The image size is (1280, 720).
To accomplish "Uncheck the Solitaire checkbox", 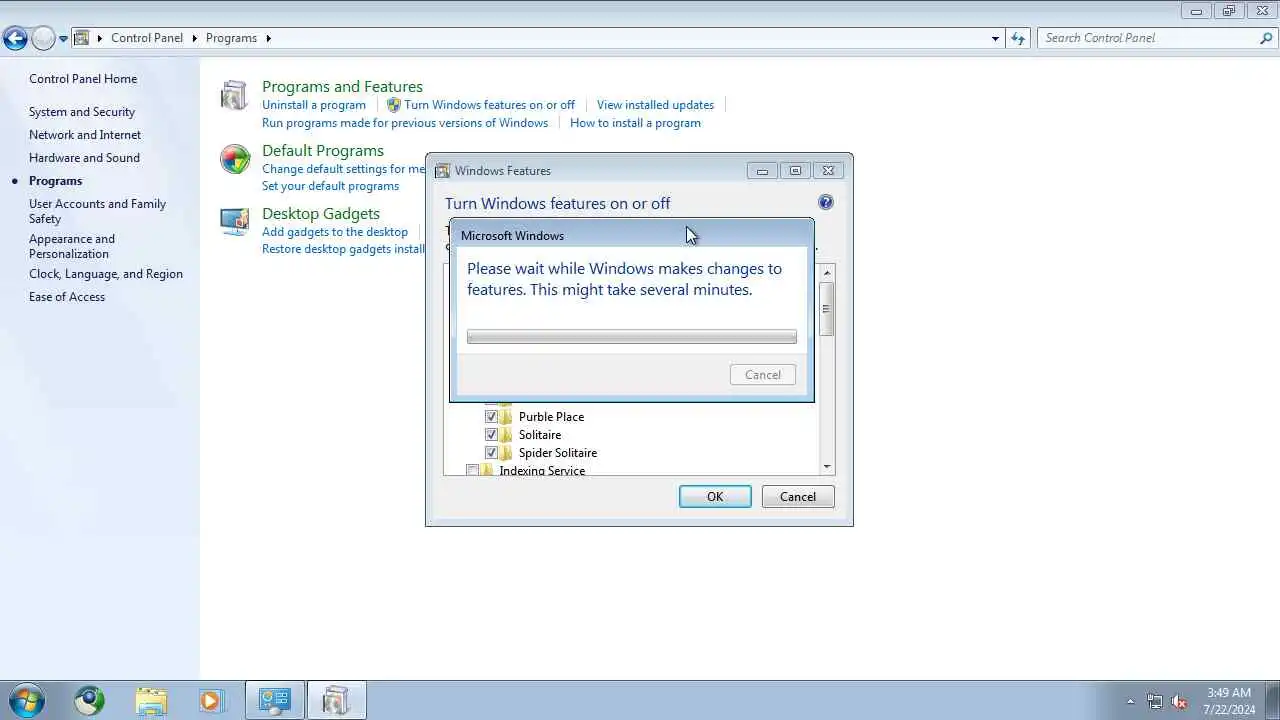I will 491,434.
